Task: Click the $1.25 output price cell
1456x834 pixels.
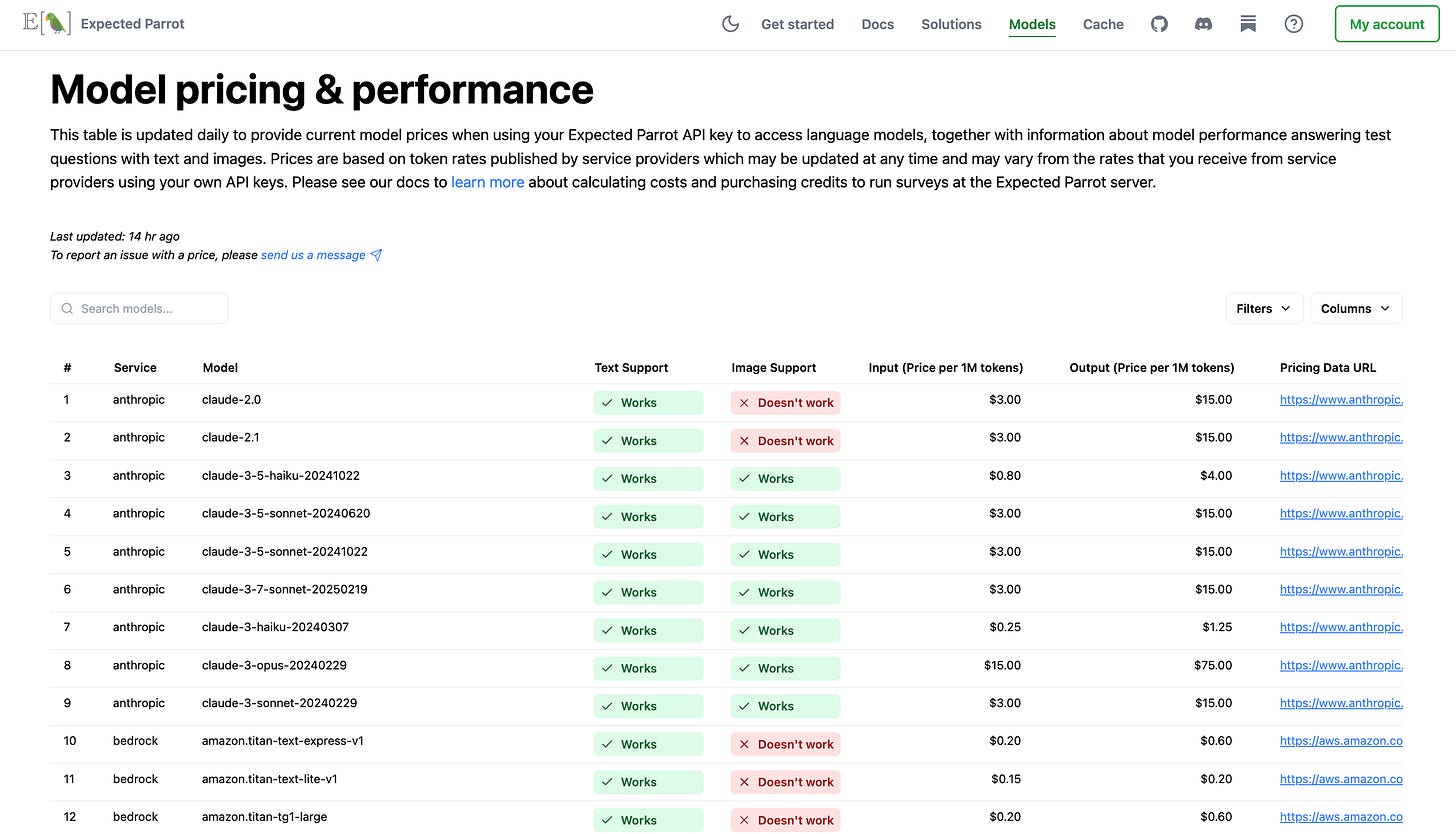Action: click(x=1217, y=628)
